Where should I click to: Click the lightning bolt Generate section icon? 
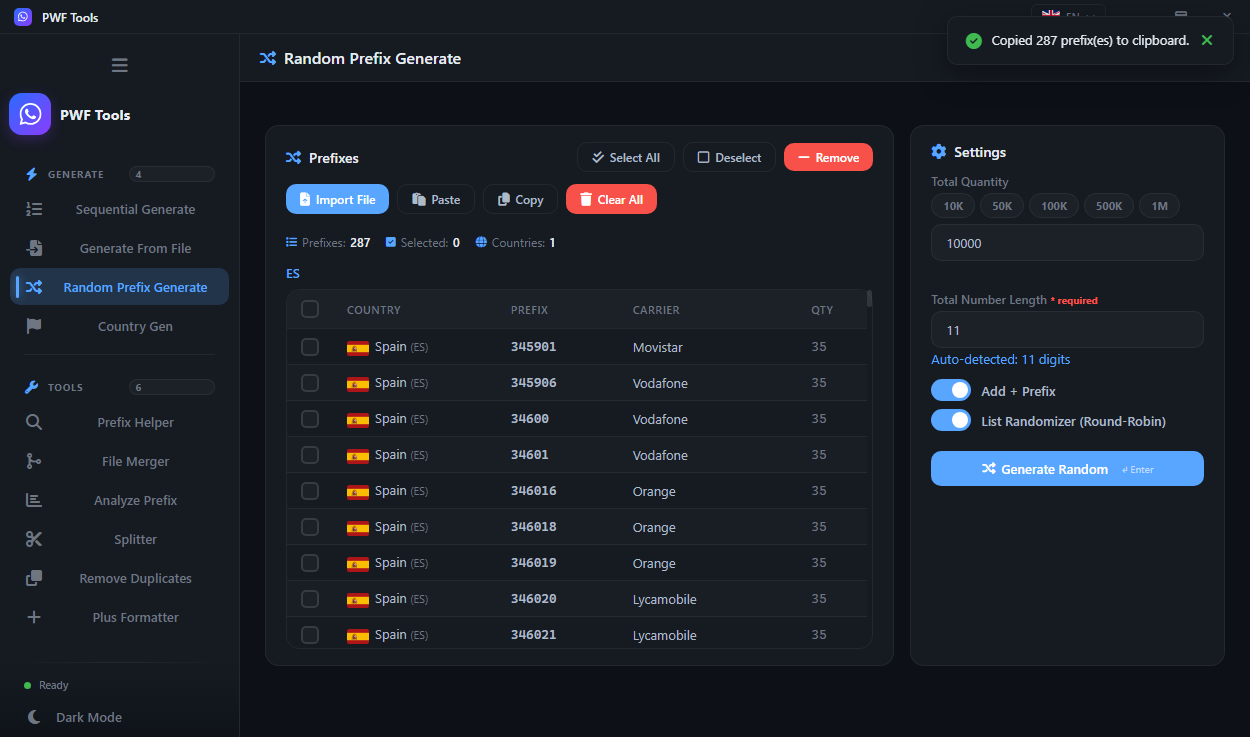tap(31, 174)
